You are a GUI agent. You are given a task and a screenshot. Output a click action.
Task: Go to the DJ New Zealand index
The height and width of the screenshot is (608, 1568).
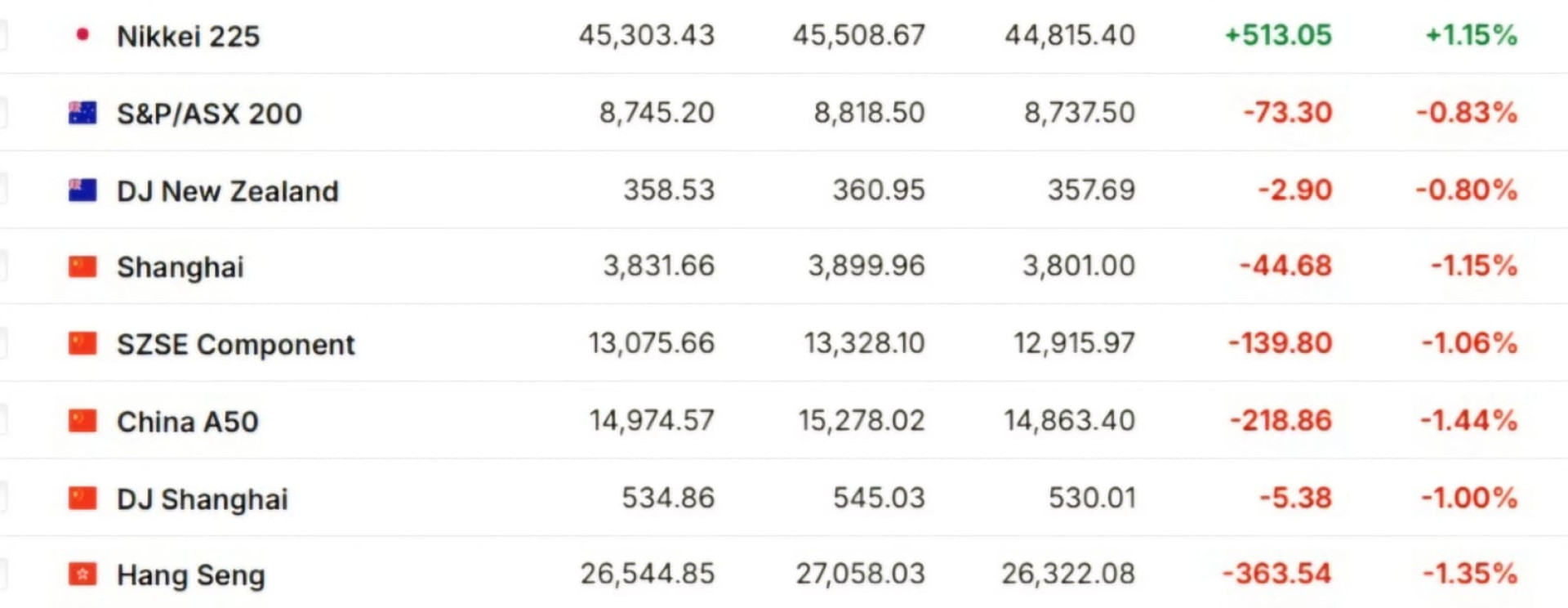pos(227,191)
